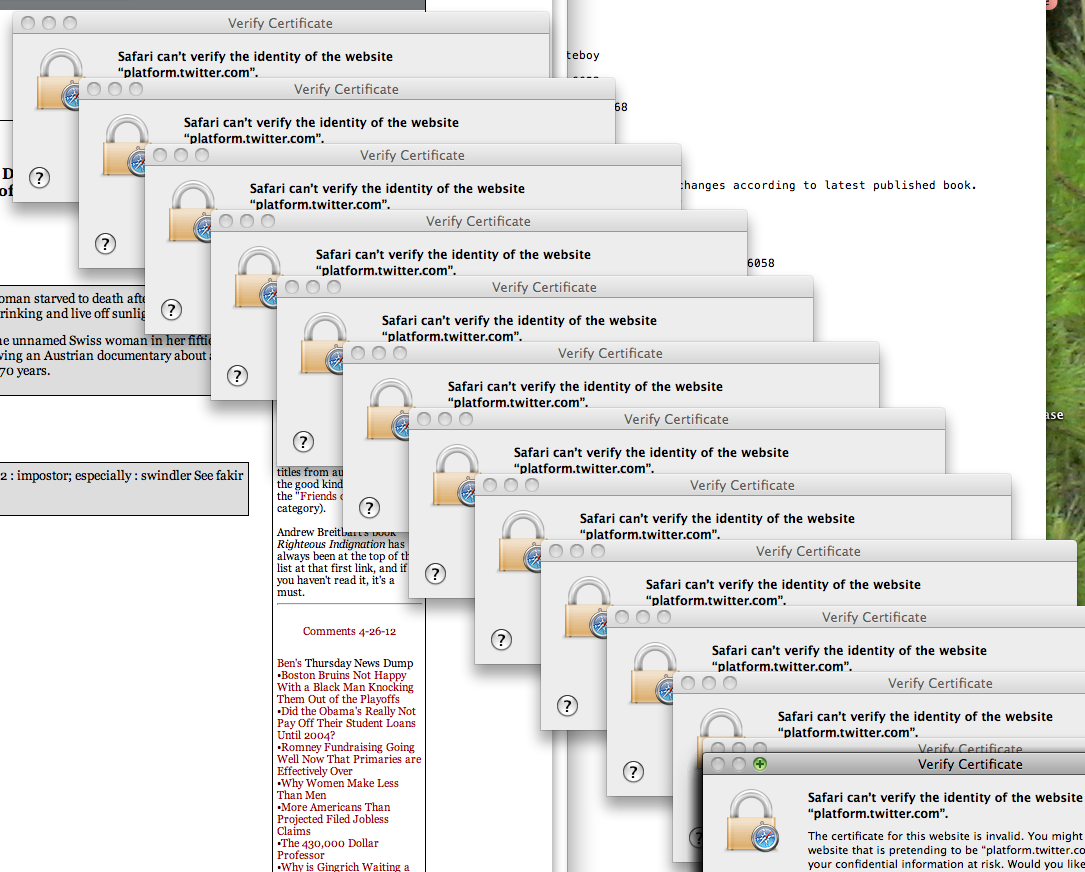The width and height of the screenshot is (1085, 872).
Task: Click the help button next to "Righteous Indignation has"
Action: (x=435, y=574)
